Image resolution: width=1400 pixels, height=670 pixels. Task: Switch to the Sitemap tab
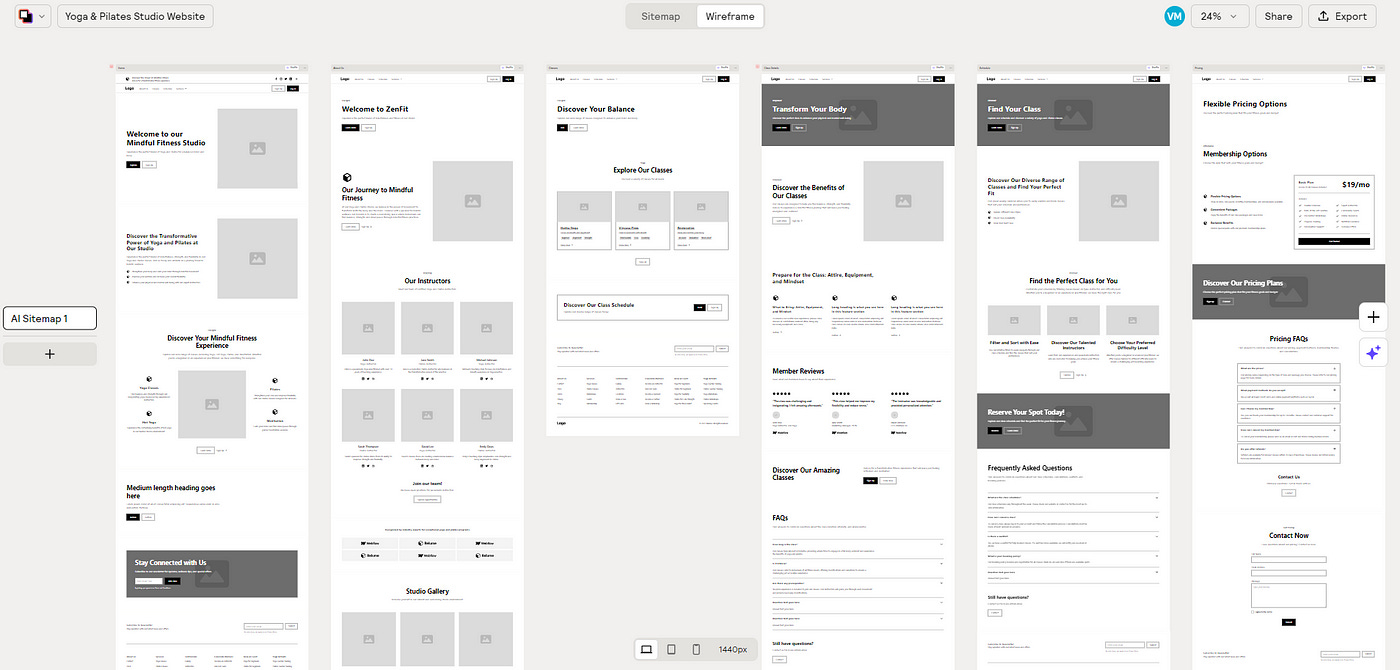(660, 16)
